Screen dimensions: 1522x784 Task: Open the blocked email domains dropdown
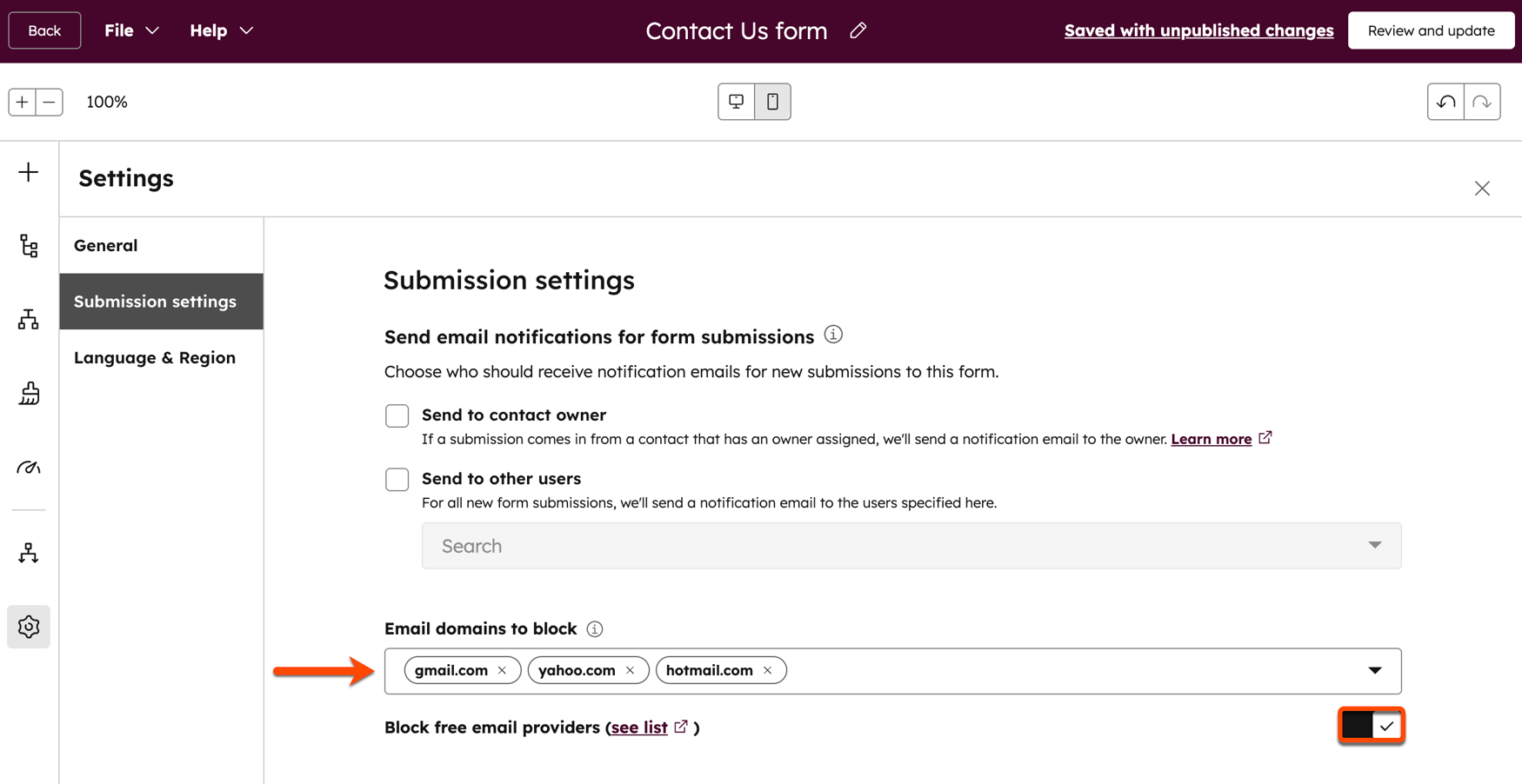click(1375, 670)
